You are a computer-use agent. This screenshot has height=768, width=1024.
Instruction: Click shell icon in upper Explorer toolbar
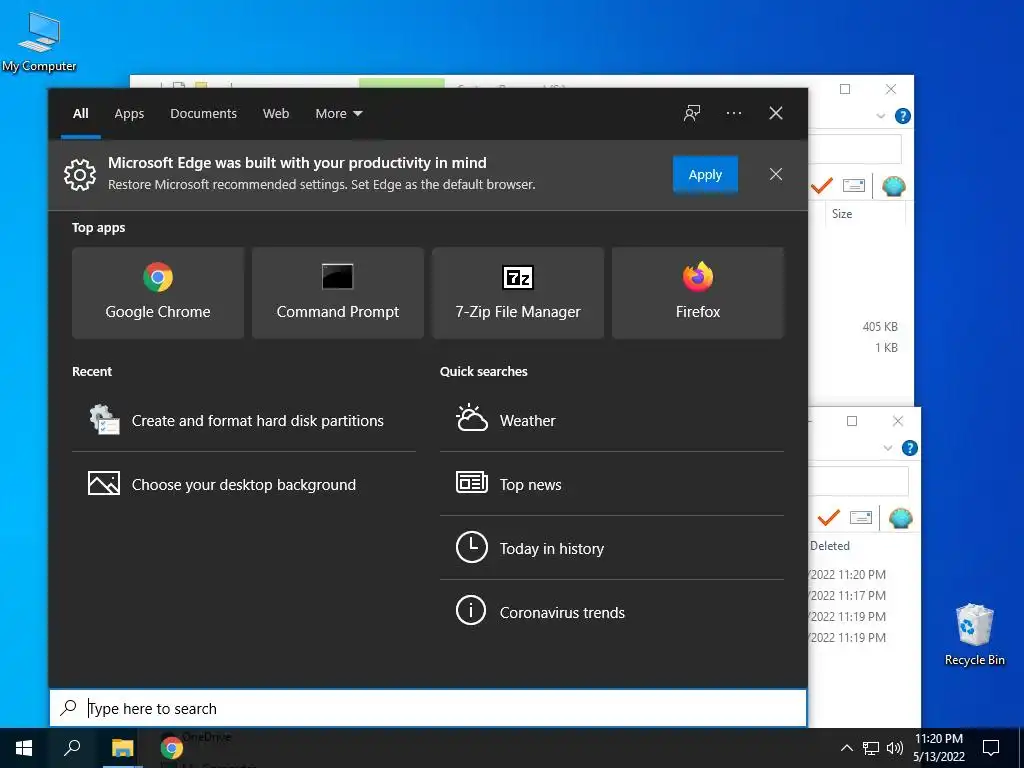[893, 186]
